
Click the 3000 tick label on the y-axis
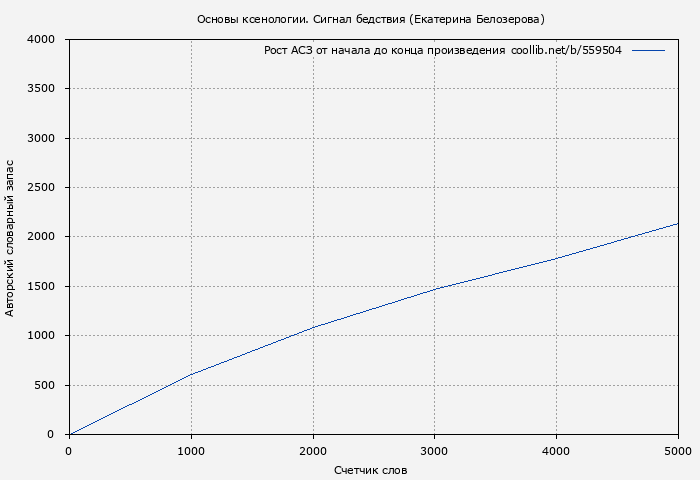click(41, 138)
